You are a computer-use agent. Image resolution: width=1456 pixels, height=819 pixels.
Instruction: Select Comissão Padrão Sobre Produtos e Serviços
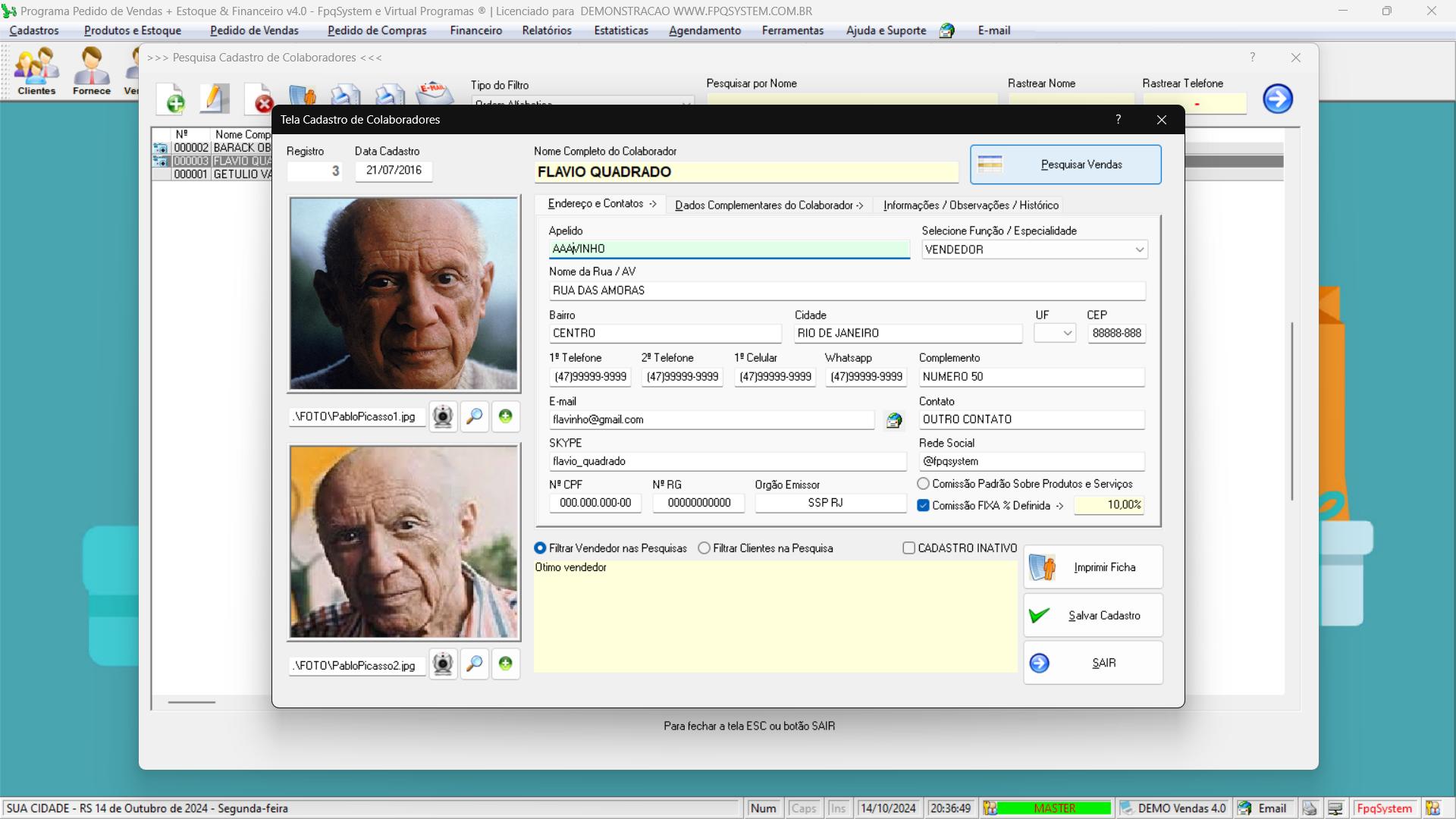coord(923,484)
